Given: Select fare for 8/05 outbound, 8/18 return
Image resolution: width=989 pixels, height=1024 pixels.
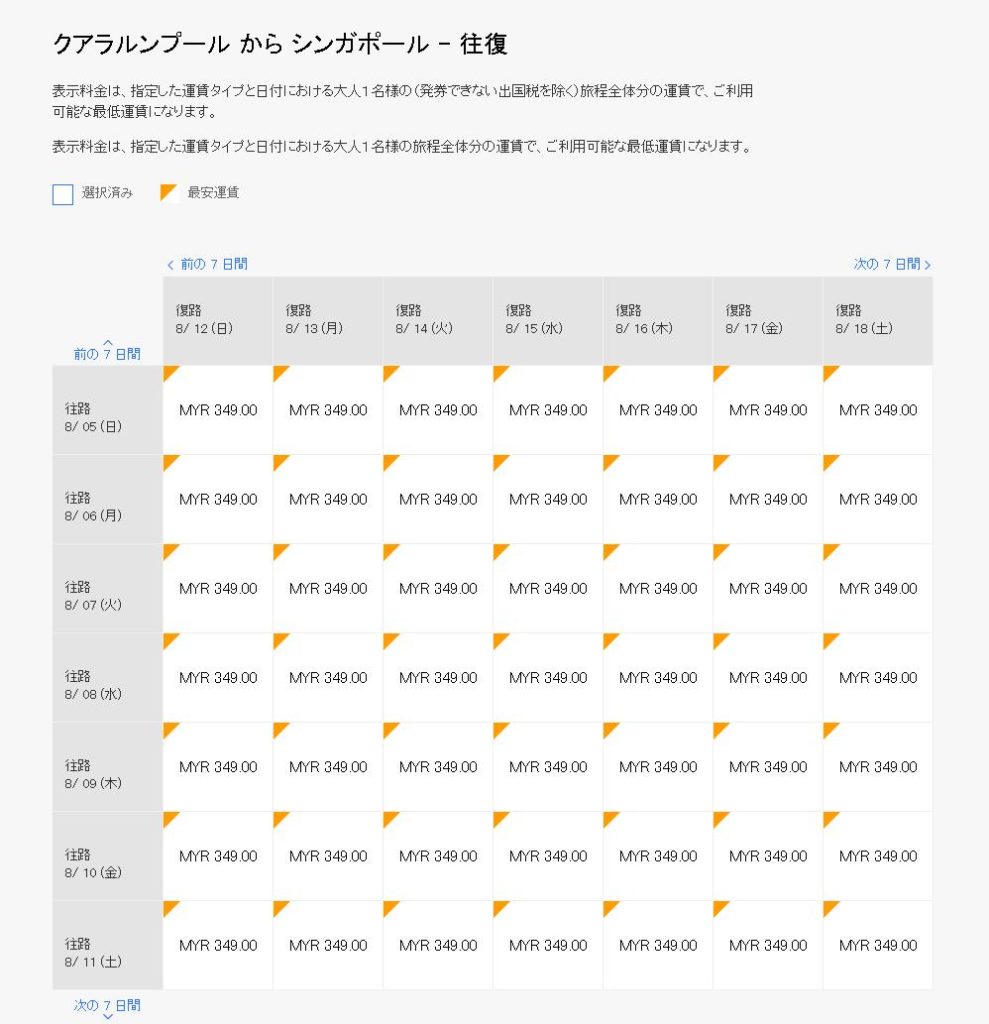Looking at the screenshot, I should tap(878, 410).
